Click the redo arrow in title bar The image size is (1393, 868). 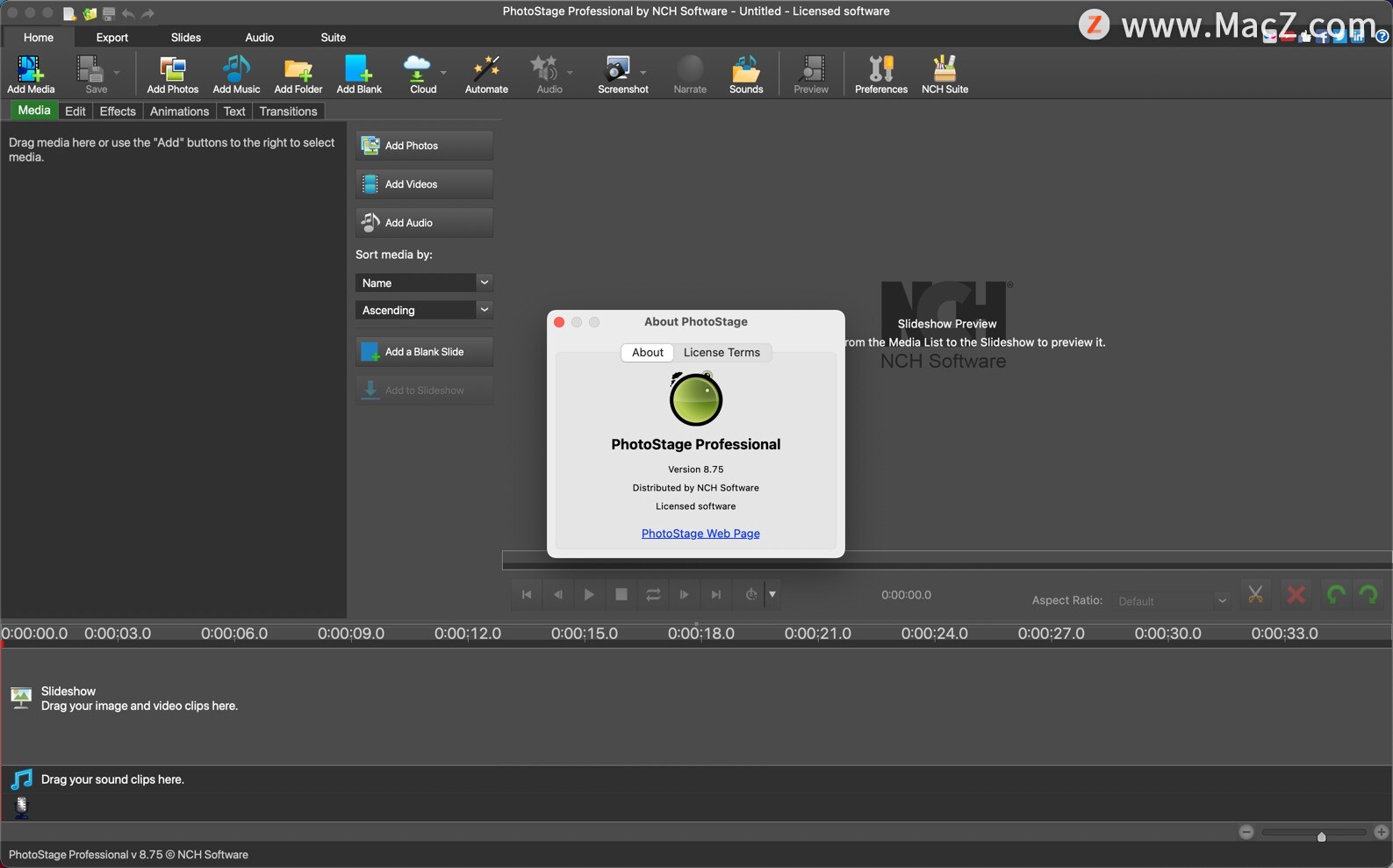(147, 13)
